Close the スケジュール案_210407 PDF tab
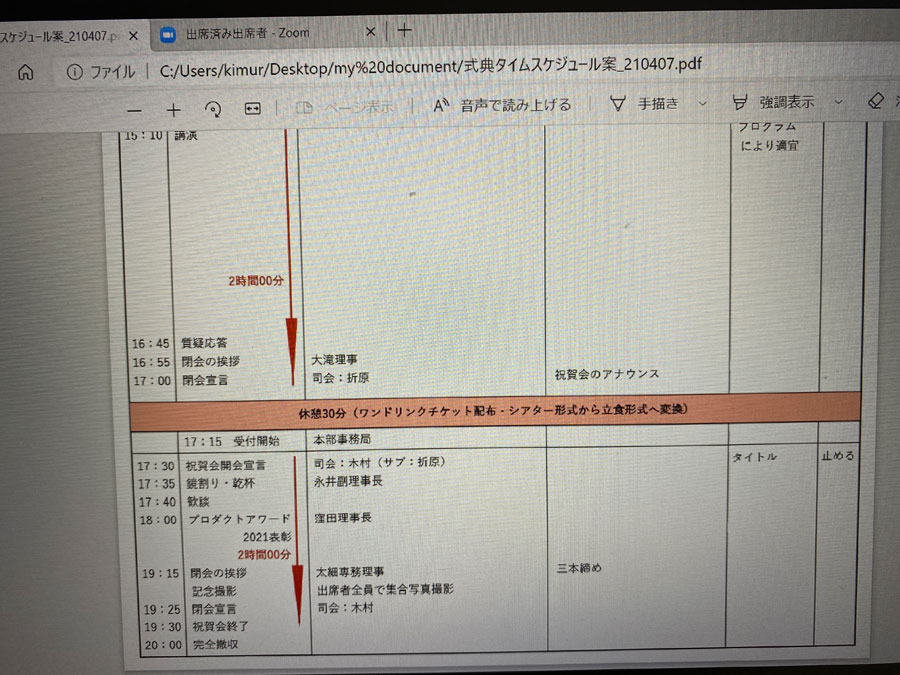900x675 pixels. (134, 36)
